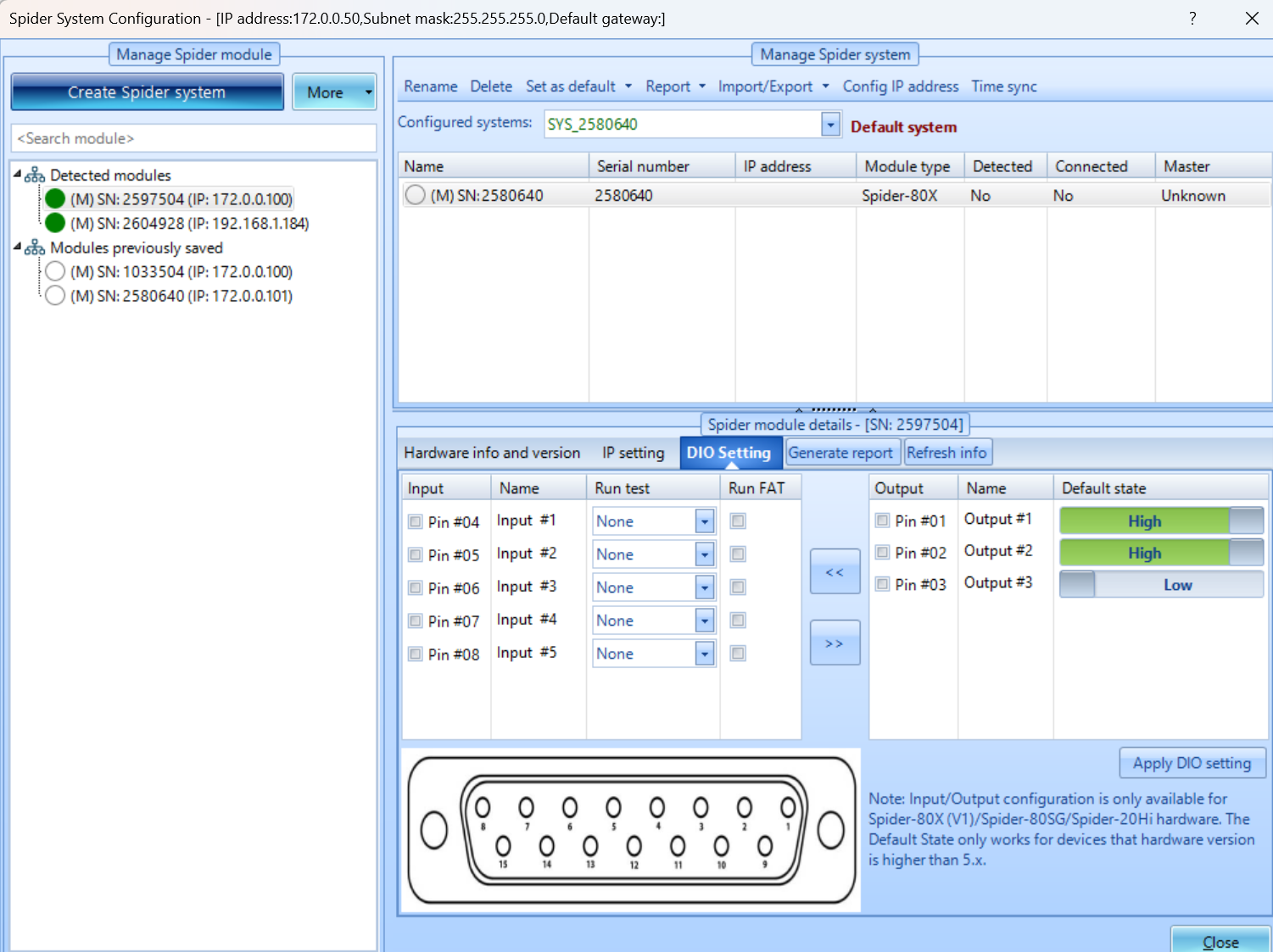1273x952 pixels.
Task: Click the Apply DIO setting button
Action: pyautogui.click(x=1192, y=763)
